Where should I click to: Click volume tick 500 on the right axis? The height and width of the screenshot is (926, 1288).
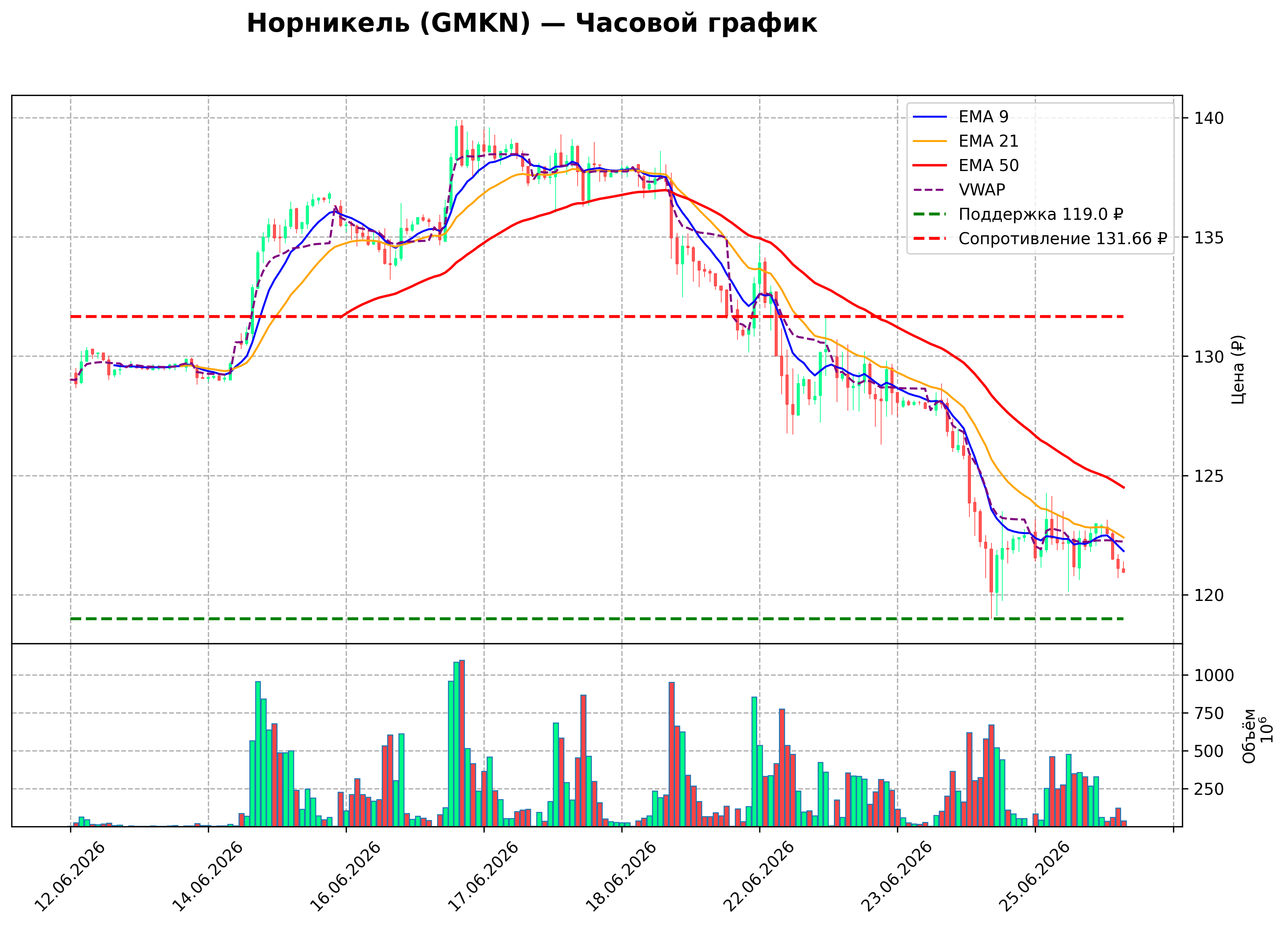1209,751
